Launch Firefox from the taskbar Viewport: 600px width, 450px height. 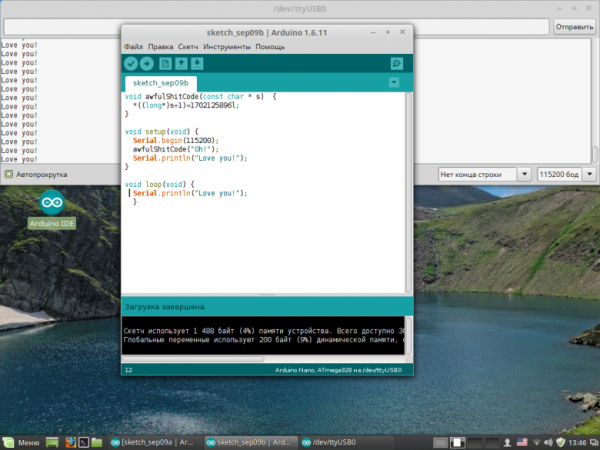70,443
